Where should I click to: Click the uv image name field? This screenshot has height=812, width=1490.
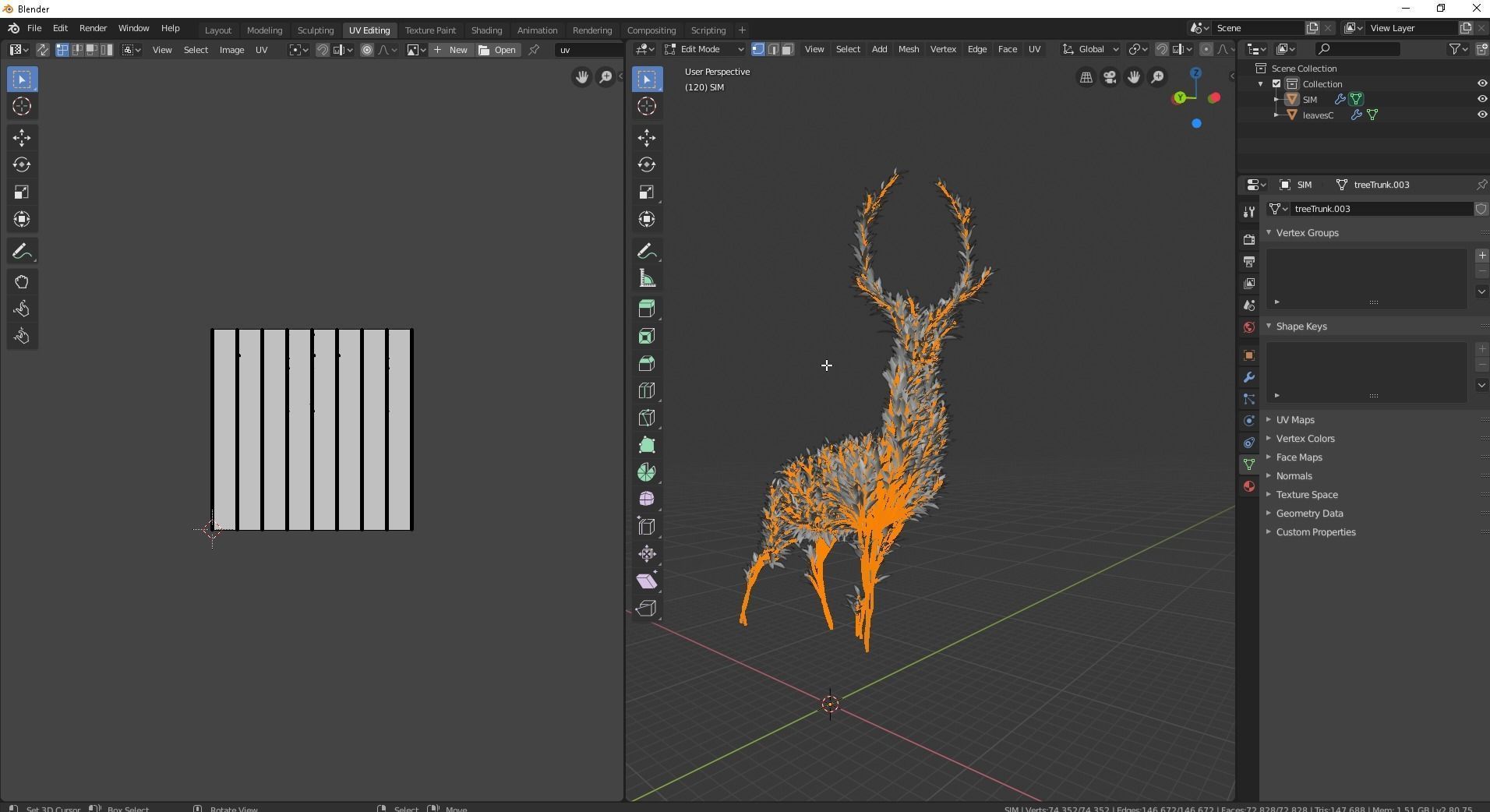589,50
